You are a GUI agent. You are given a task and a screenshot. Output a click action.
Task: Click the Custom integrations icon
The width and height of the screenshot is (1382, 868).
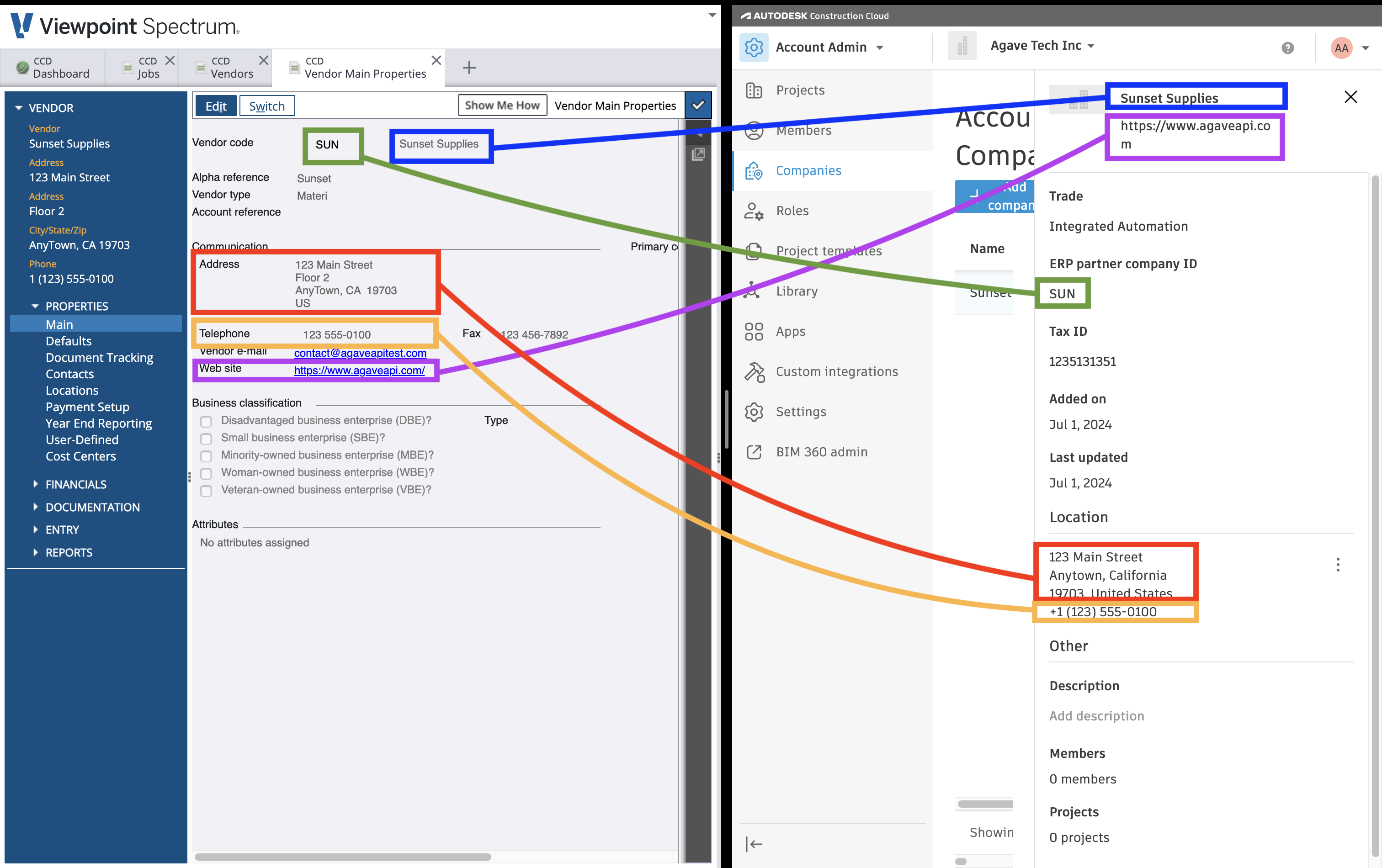coord(755,371)
